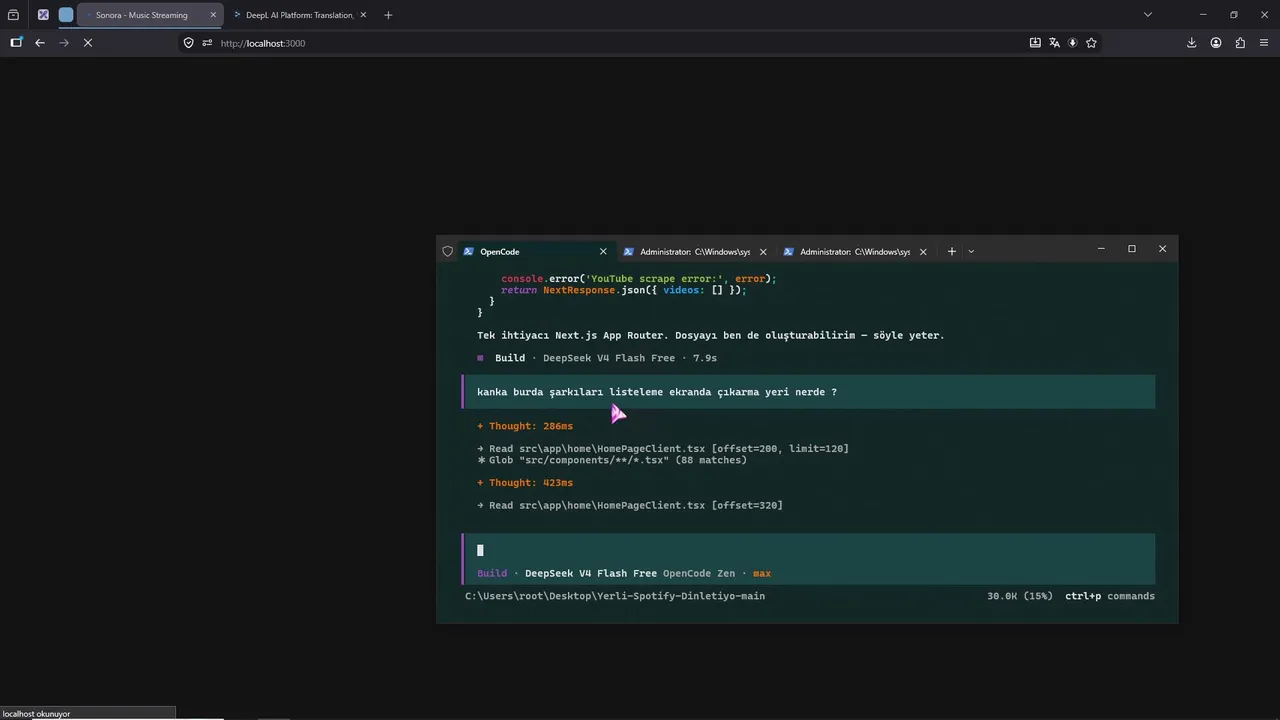
Task: Expand the 'Thought: 286ms' entry
Action: click(x=525, y=426)
